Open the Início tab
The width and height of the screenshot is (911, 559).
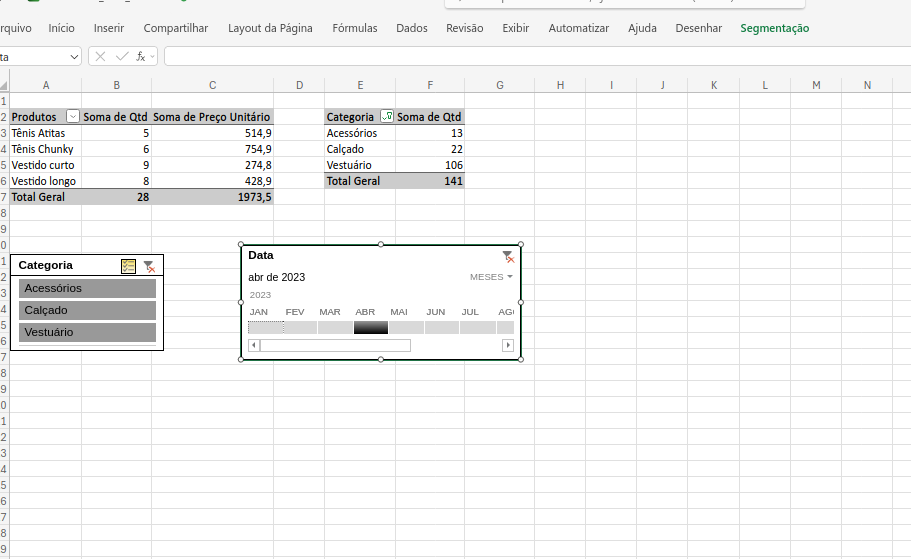click(x=62, y=28)
